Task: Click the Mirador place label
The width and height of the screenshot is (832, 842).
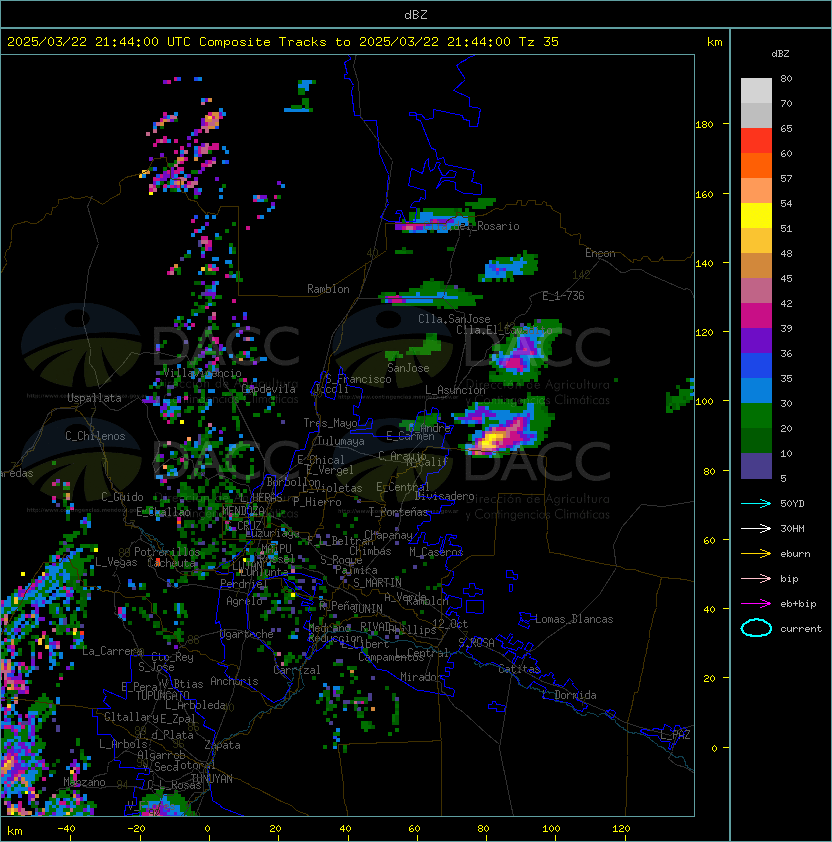Action: coord(421,677)
